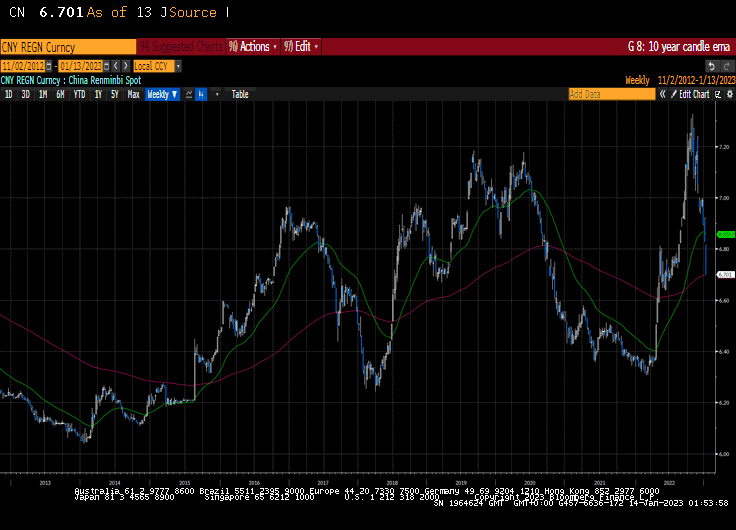This screenshot has height=530, width=736.
Task: Open the Weekly periodicity dropdown
Action: (x=162, y=94)
